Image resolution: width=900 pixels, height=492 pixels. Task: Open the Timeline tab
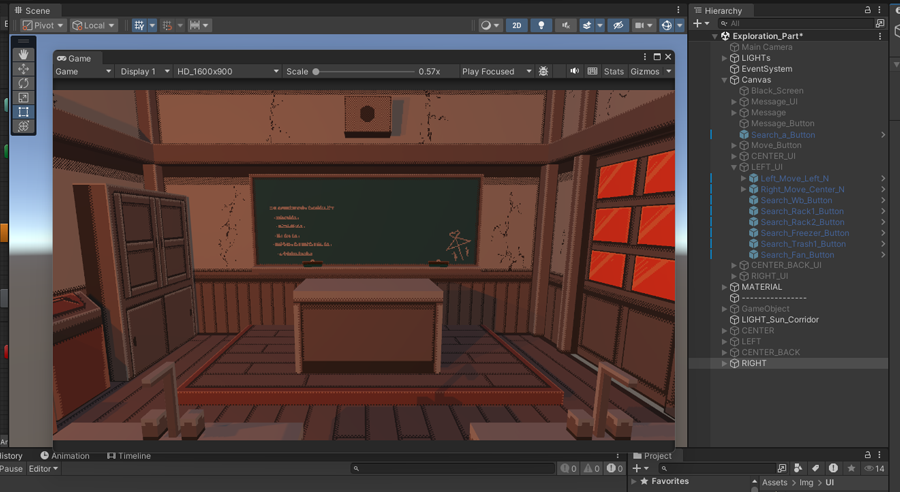coord(129,456)
